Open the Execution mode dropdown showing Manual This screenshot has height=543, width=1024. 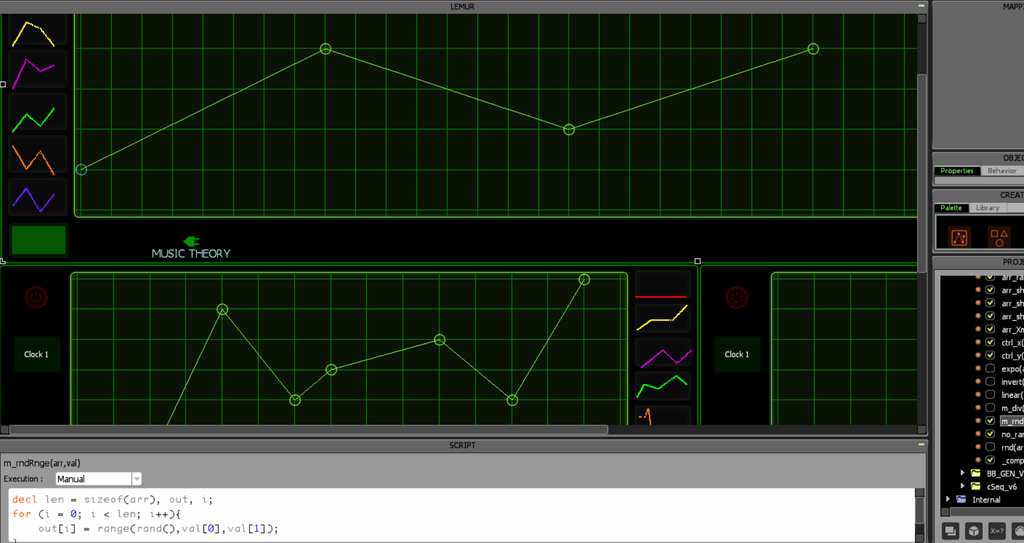pos(98,479)
